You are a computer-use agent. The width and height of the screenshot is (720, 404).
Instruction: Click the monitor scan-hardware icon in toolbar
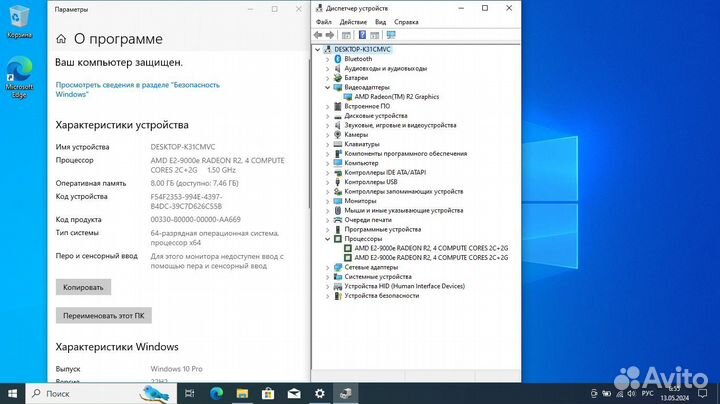coord(391,35)
